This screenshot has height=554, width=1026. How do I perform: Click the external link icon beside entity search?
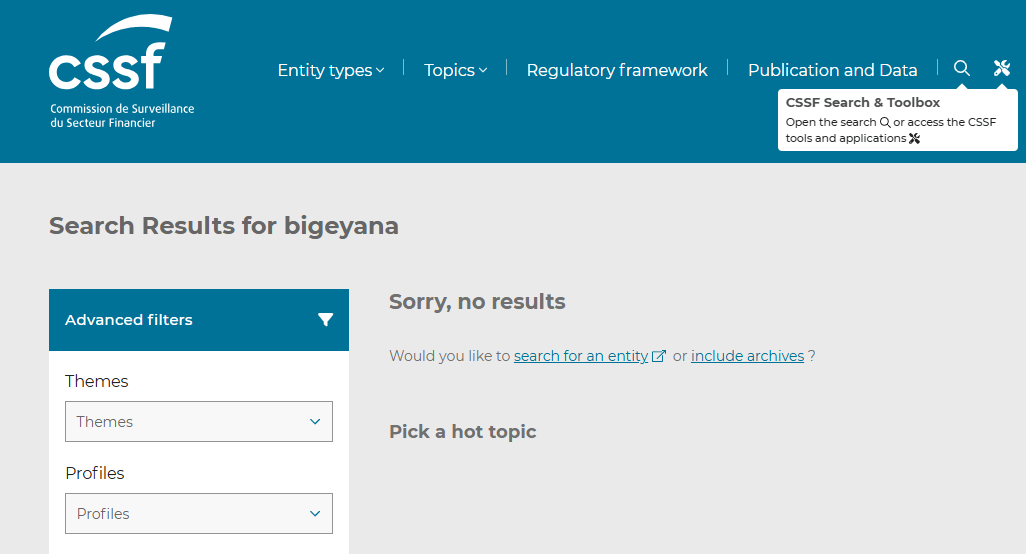pos(659,356)
